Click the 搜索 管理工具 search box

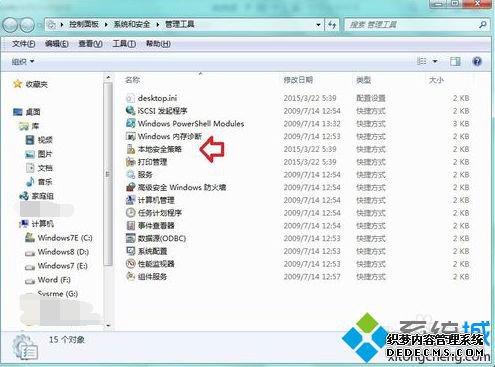(x=417, y=24)
